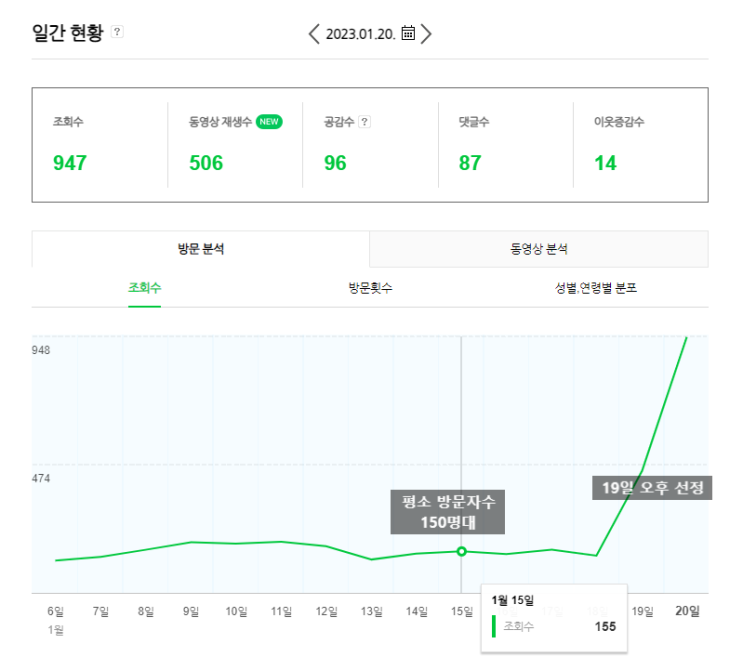Click the help icon next to 공감수

(x=365, y=122)
